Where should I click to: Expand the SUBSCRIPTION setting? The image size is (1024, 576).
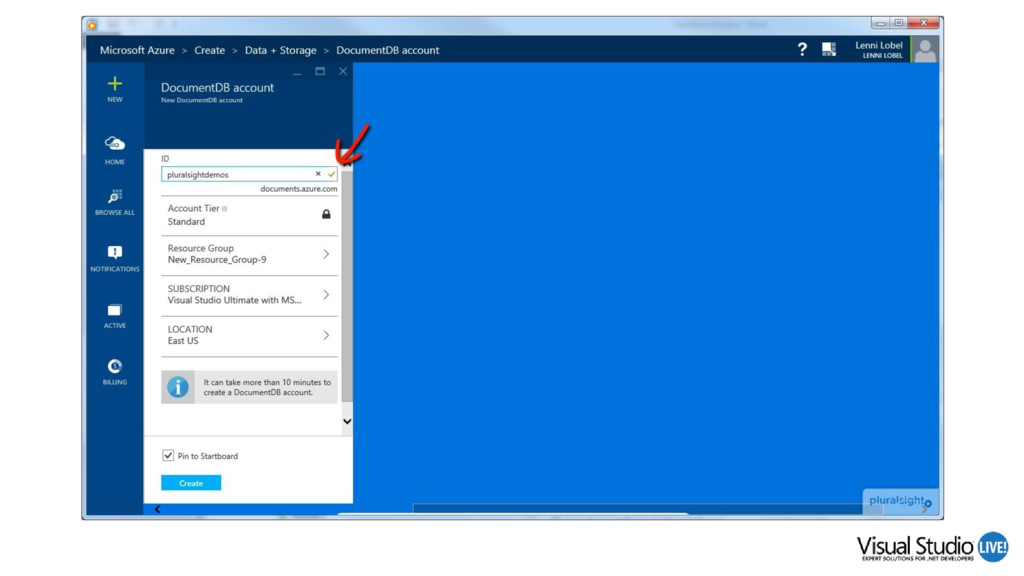[x=249, y=295]
